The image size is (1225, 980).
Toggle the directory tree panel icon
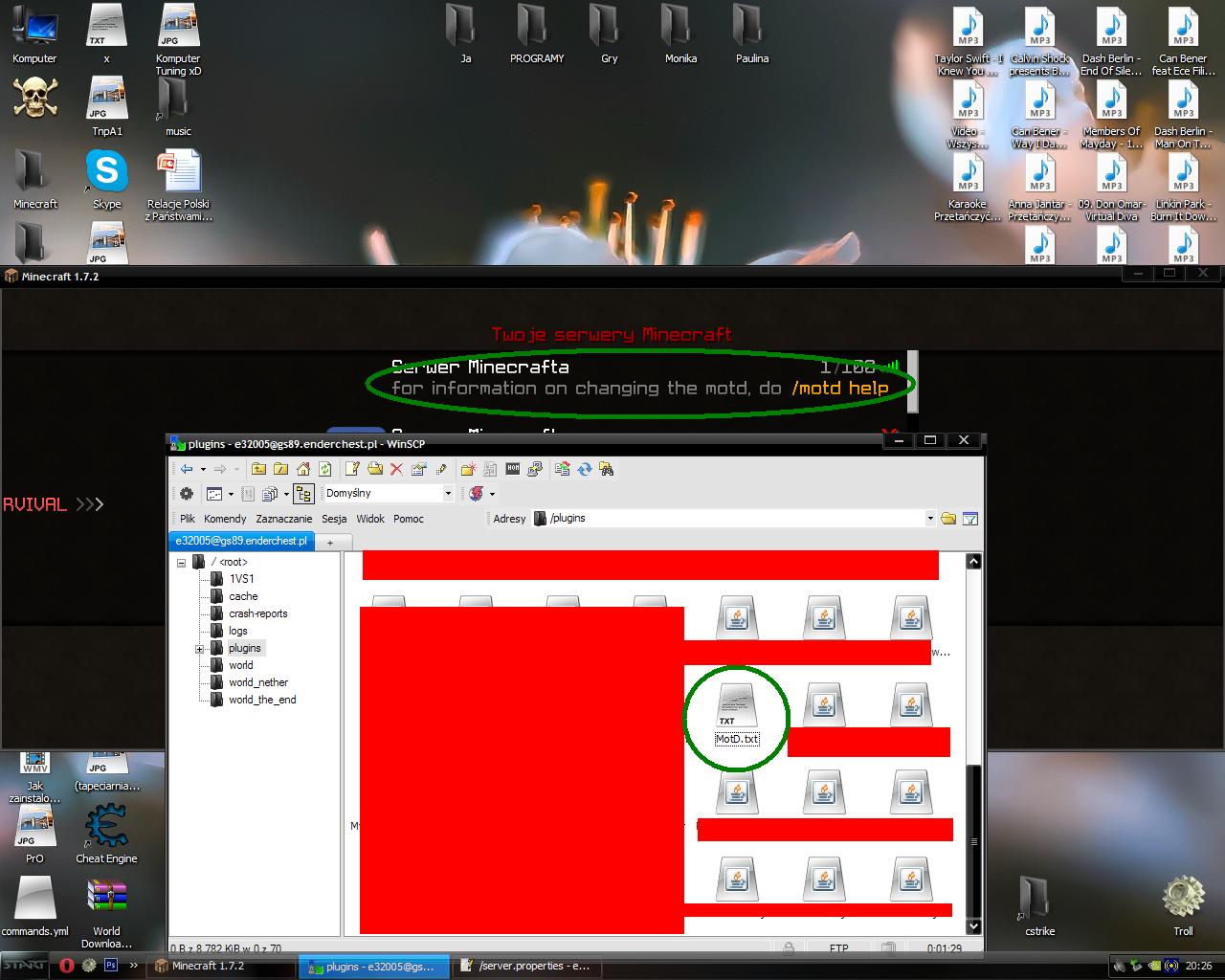tap(303, 494)
